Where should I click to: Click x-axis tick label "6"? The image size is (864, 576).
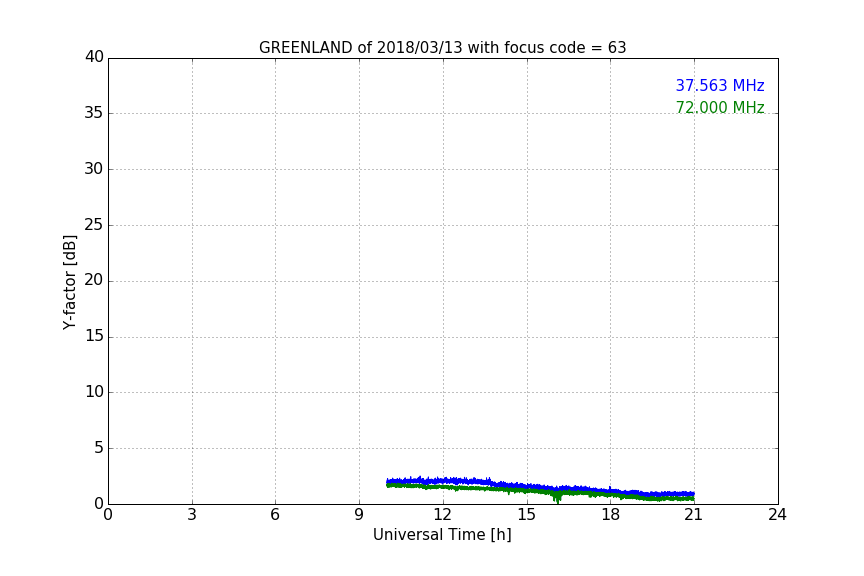pyautogui.click(x=275, y=515)
